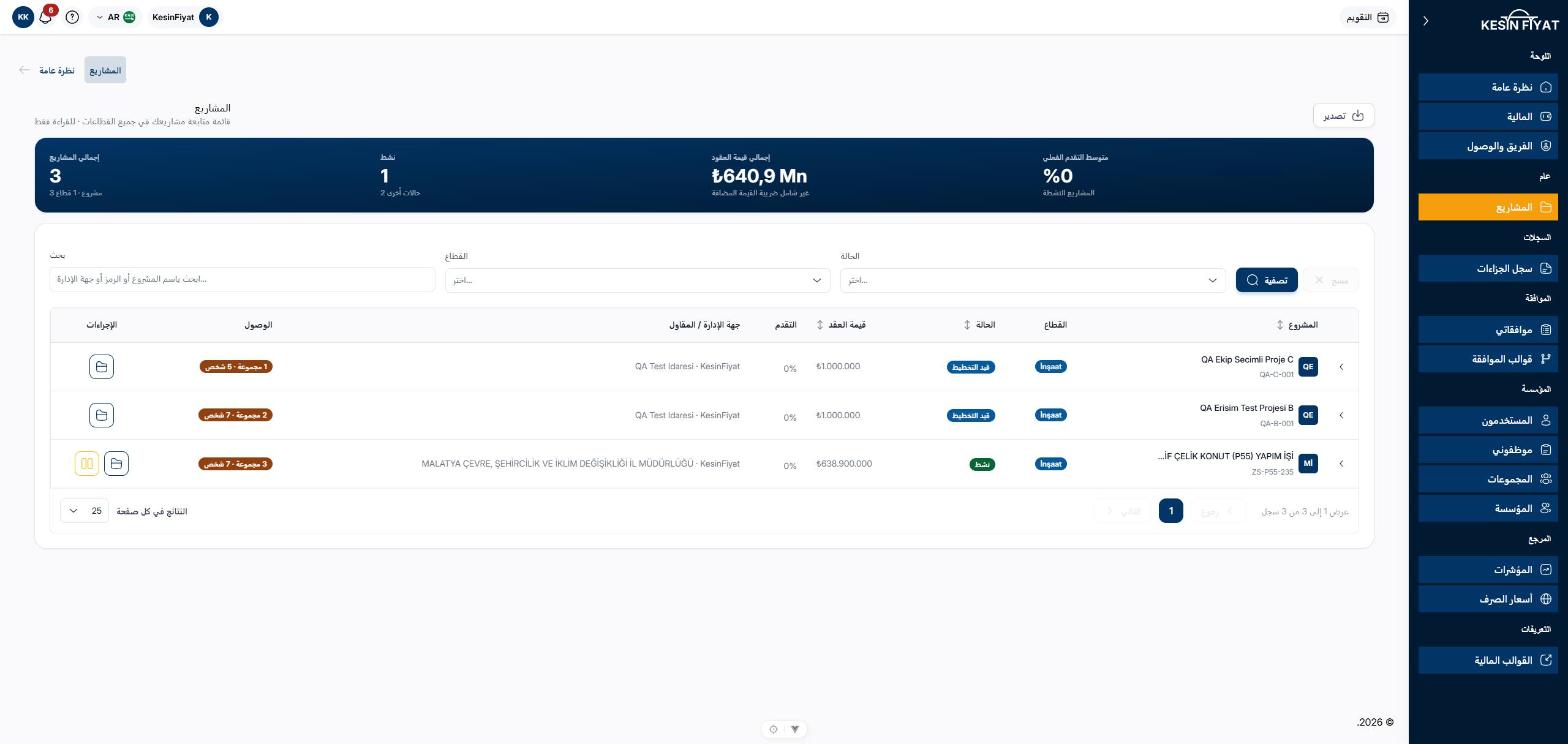Click the KesinFiyat organization switcher
The width and height of the screenshot is (1568, 744).
(x=185, y=17)
